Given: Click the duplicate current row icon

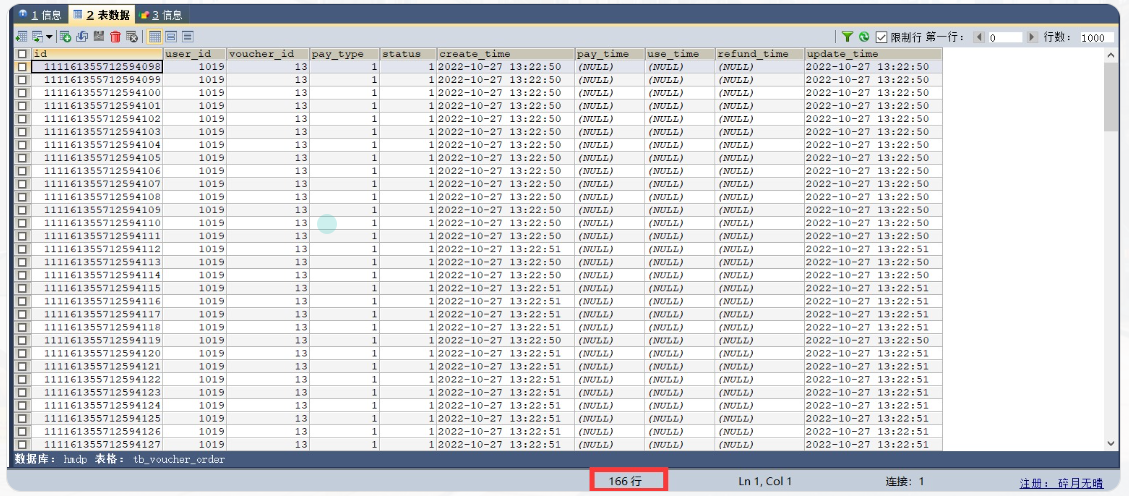Looking at the screenshot, I should (x=82, y=37).
